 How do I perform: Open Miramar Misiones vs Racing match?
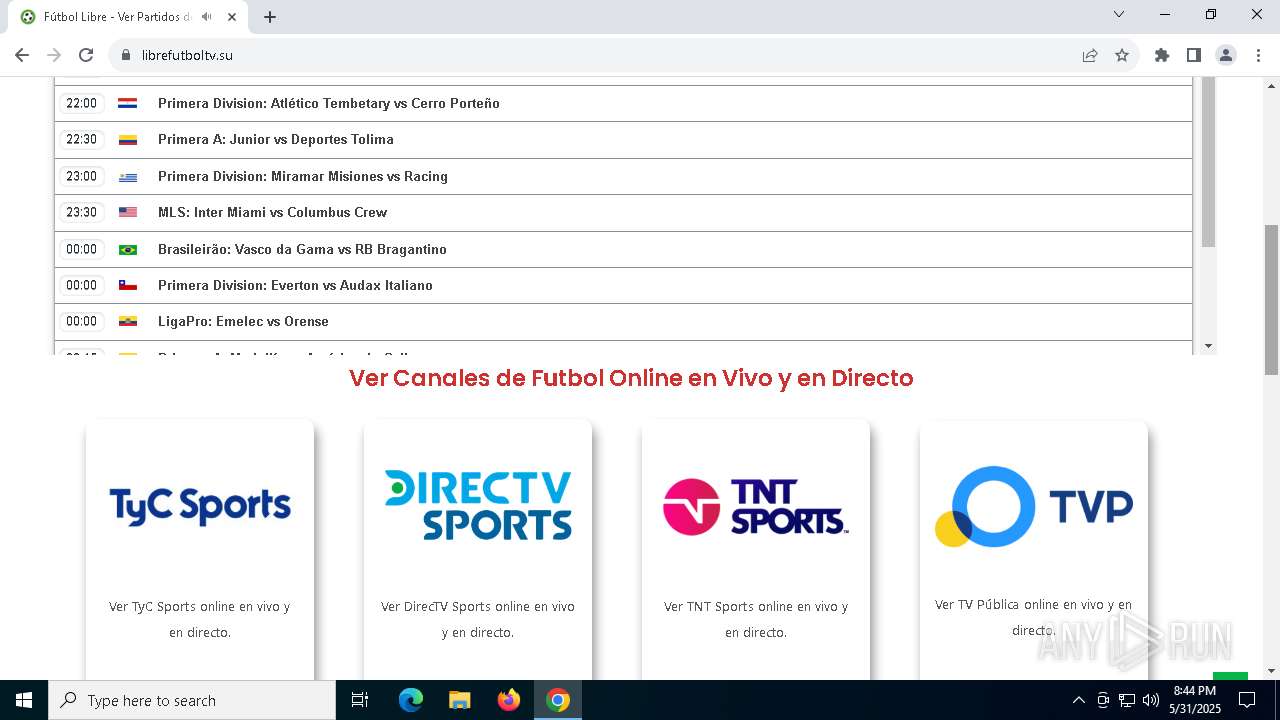pyautogui.click(x=303, y=176)
